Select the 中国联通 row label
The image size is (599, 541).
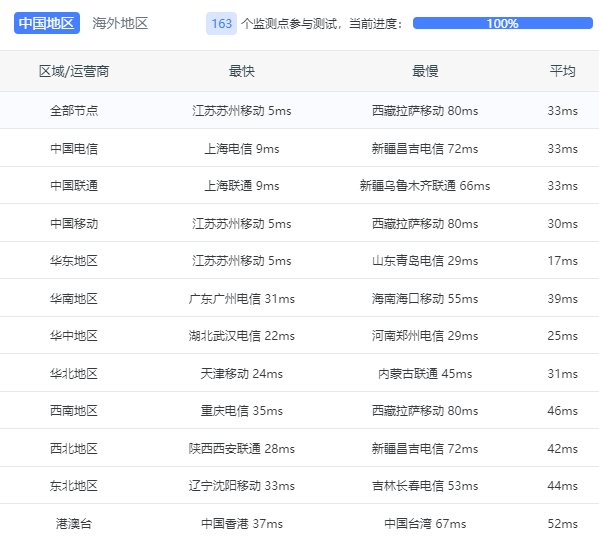tap(74, 186)
